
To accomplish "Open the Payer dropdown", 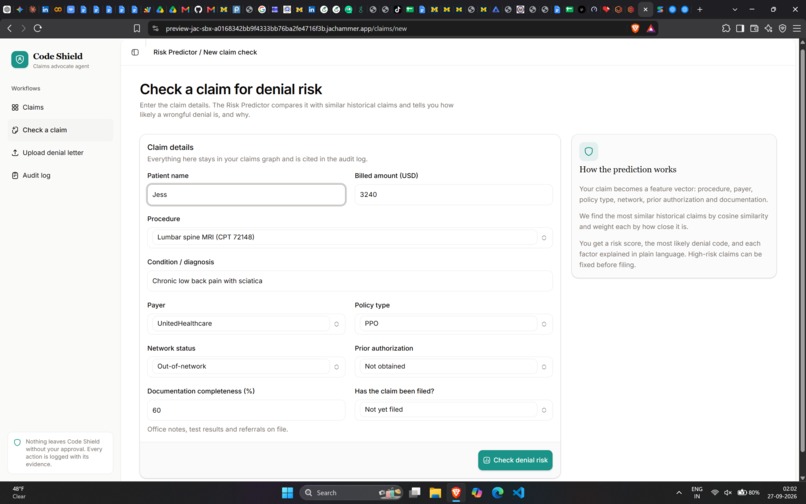I will pos(246,323).
